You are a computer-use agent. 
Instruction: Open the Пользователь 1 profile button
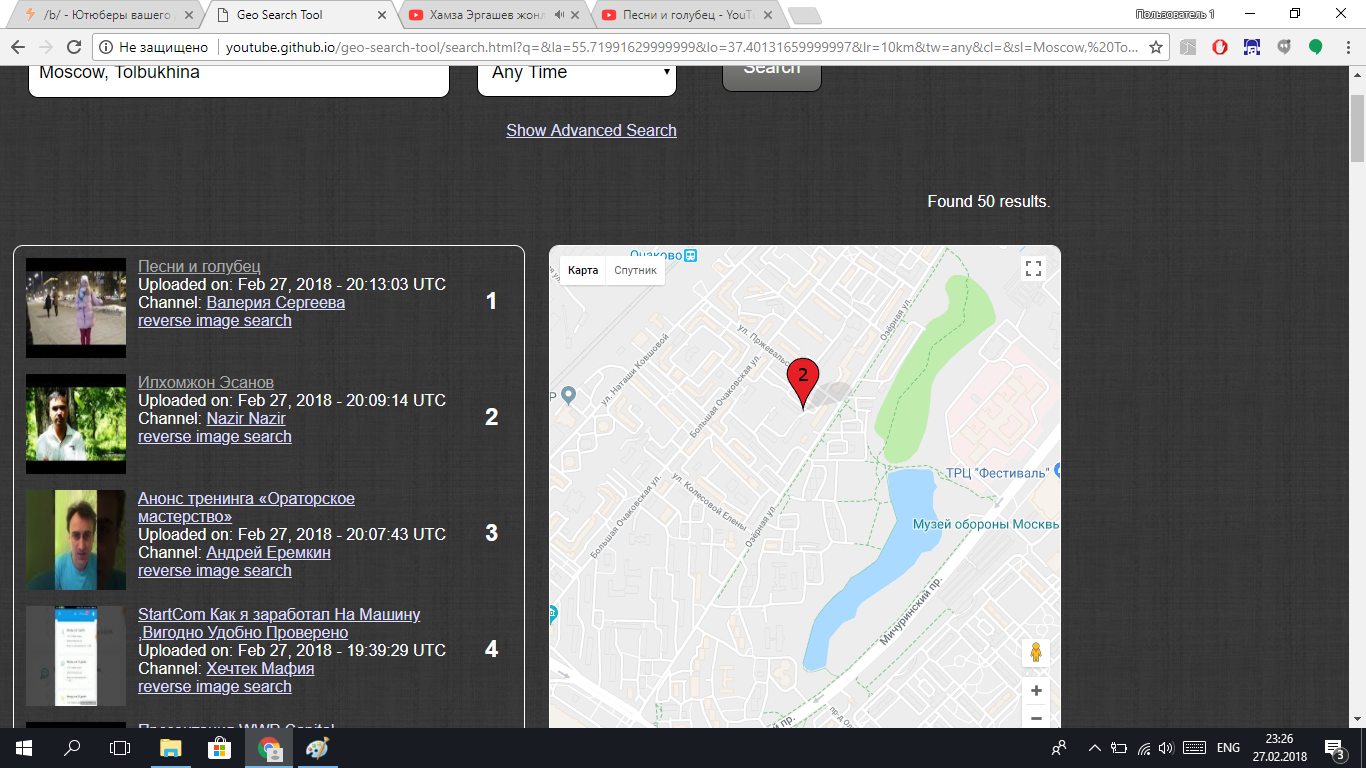click(x=1175, y=14)
